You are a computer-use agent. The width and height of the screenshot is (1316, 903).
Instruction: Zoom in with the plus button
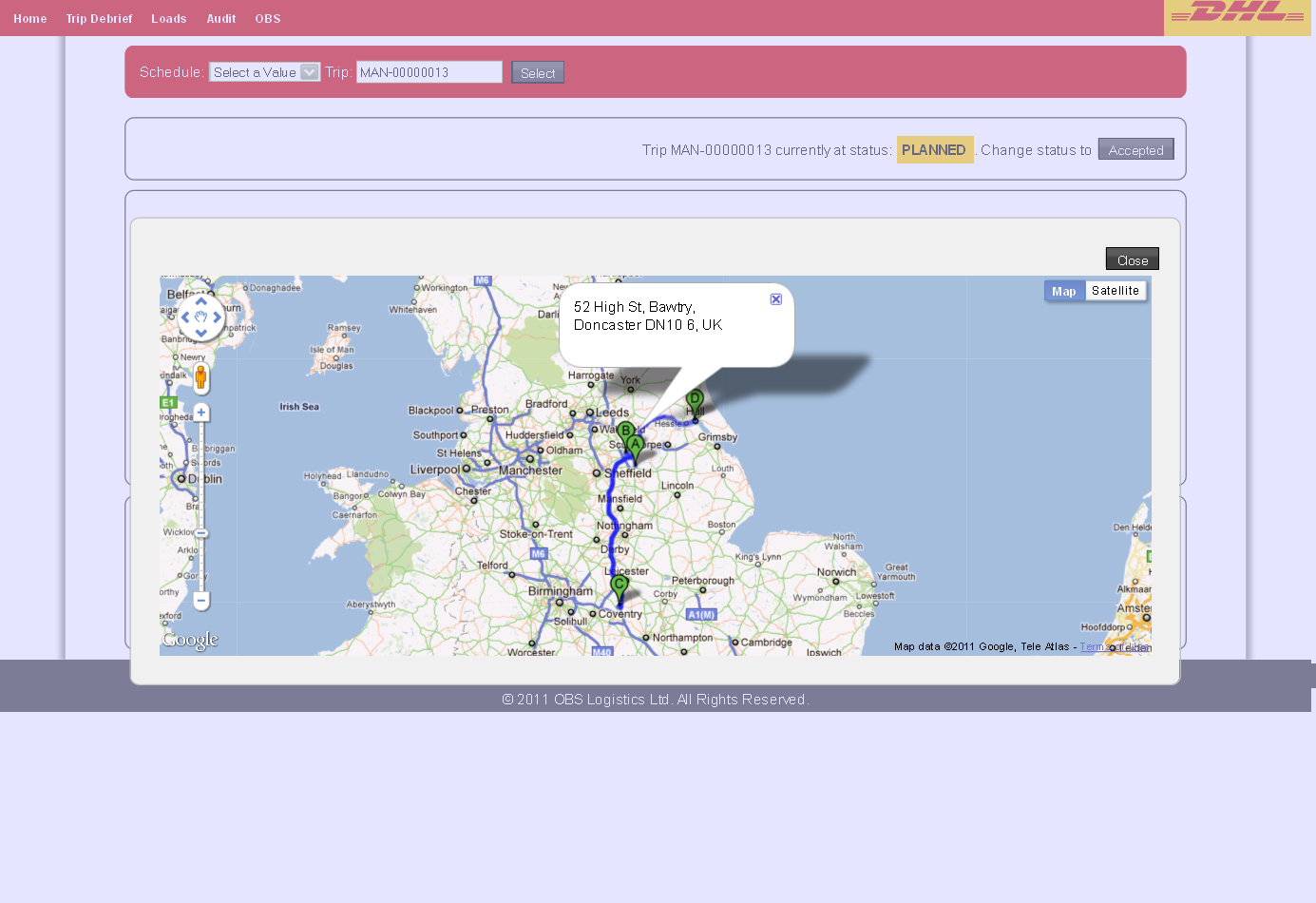tap(201, 413)
